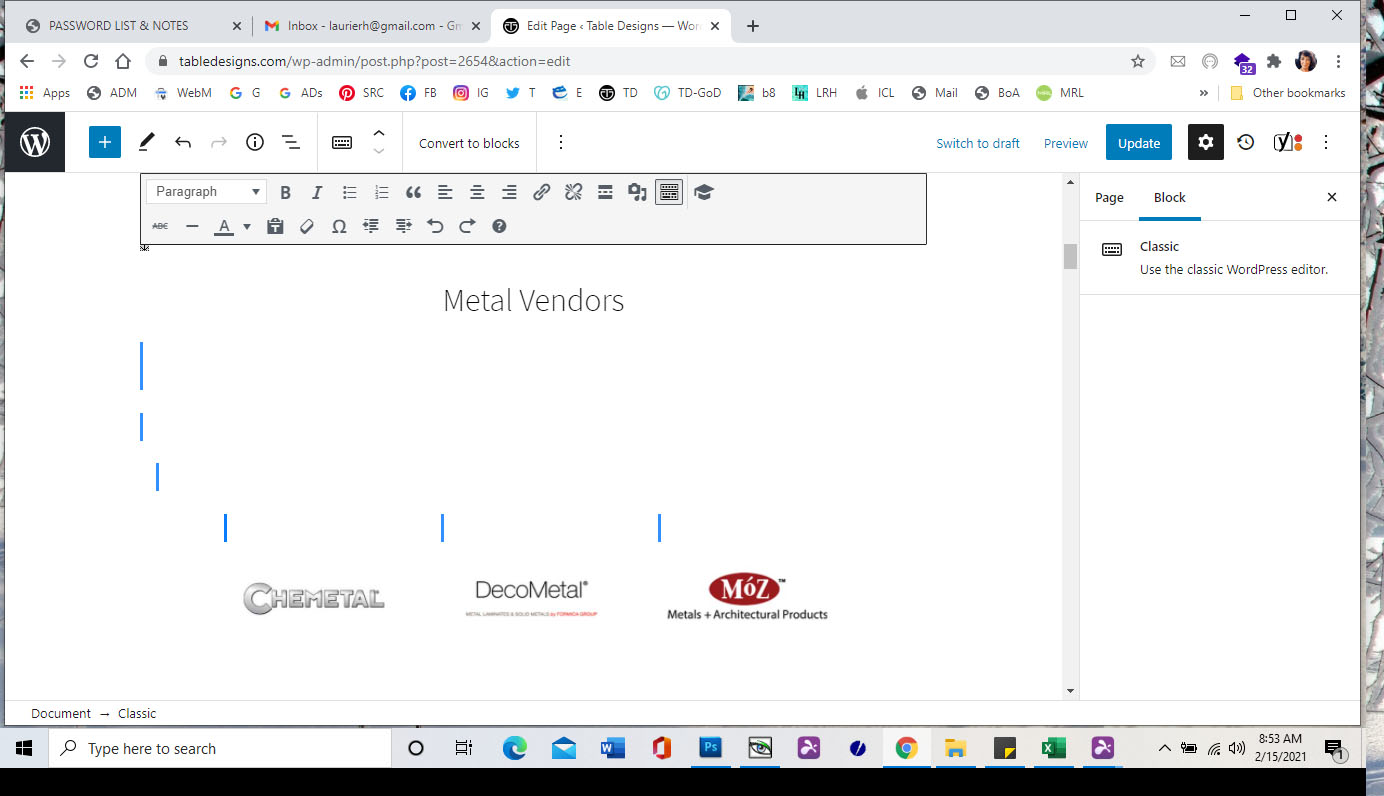Show hidden system tray icons
1384x796 pixels.
[x=1164, y=748]
